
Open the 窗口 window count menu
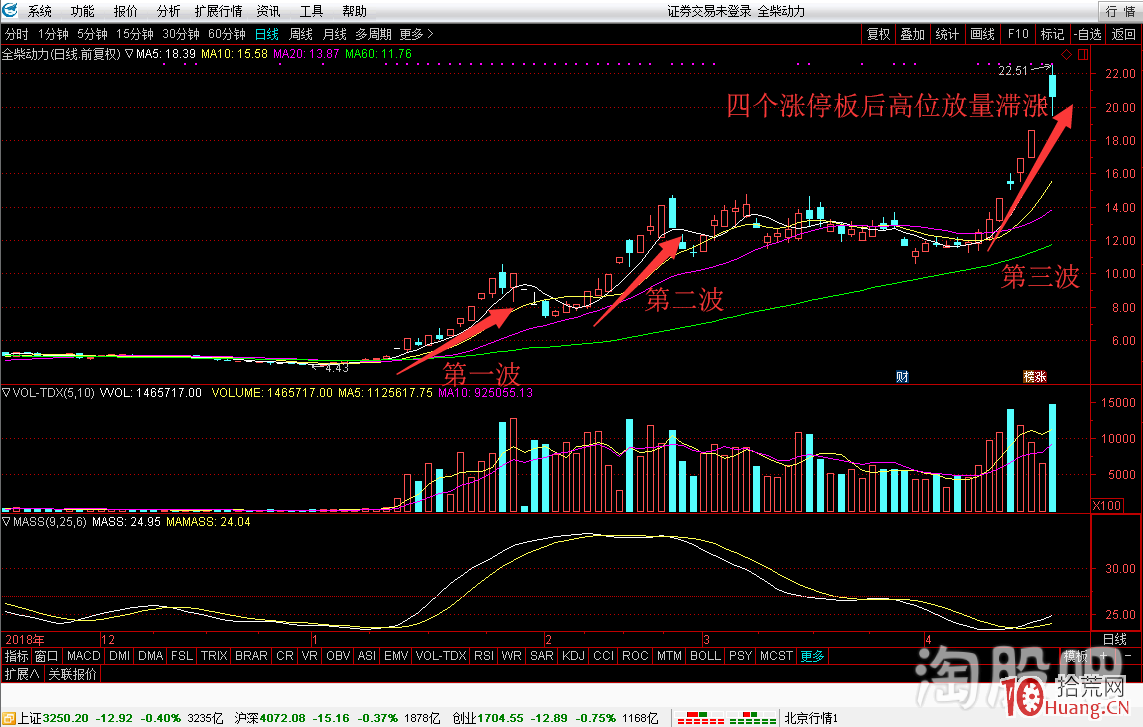[47, 656]
